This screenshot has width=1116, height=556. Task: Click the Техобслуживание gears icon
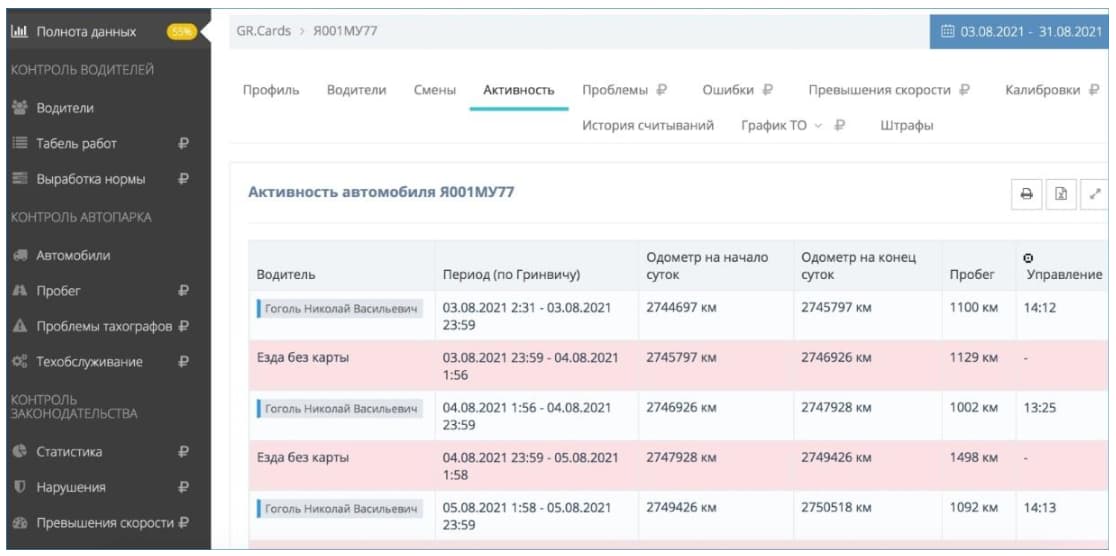(x=19, y=362)
